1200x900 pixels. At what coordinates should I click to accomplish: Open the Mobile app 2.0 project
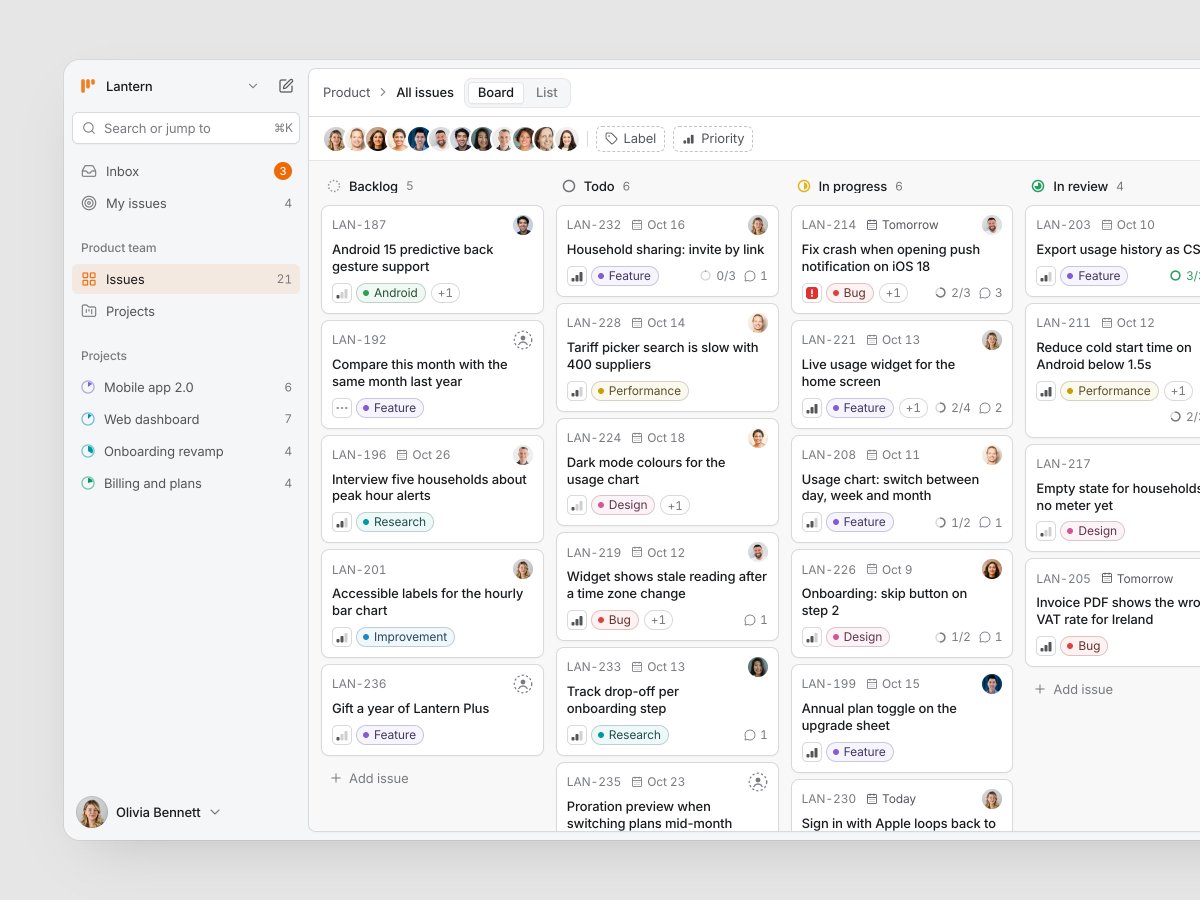(186, 387)
